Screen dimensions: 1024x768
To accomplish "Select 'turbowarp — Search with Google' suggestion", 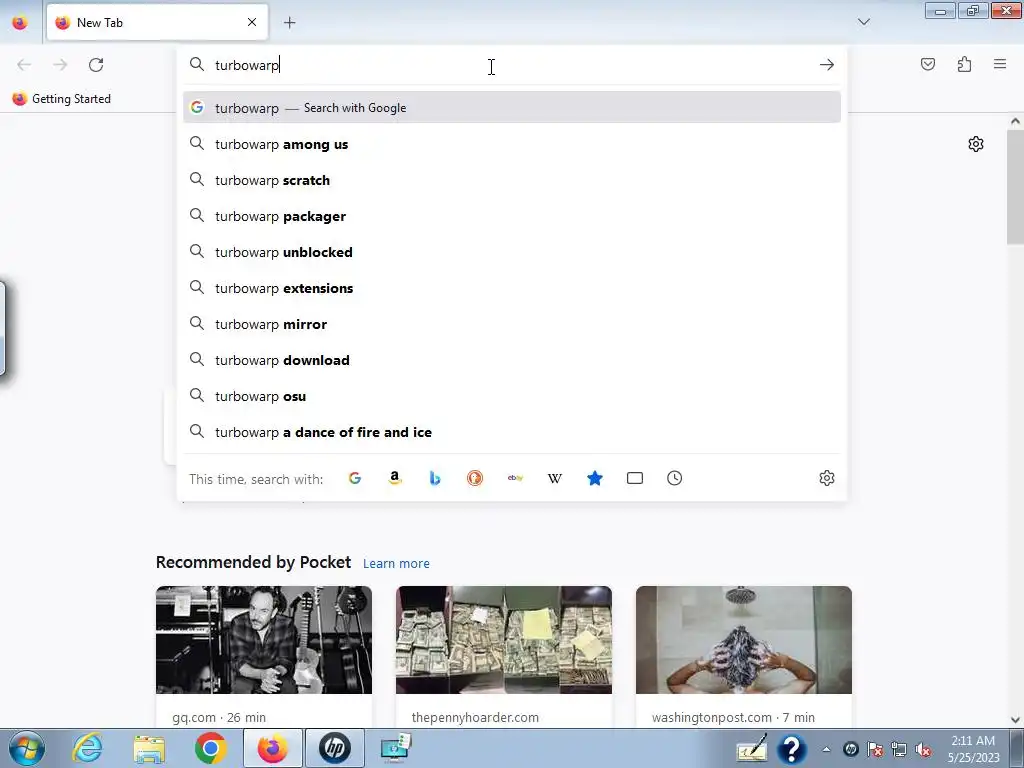I will (512, 108).
